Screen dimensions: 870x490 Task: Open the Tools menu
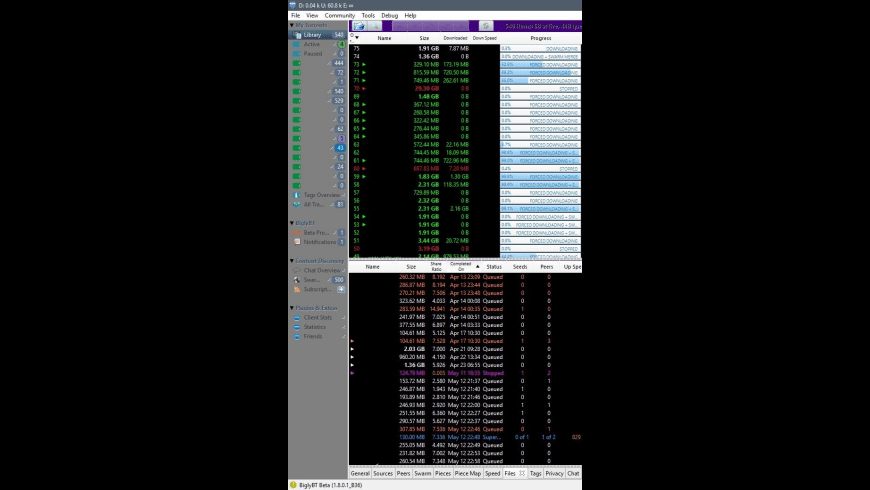pyautogui.click(x=368, y=16)
